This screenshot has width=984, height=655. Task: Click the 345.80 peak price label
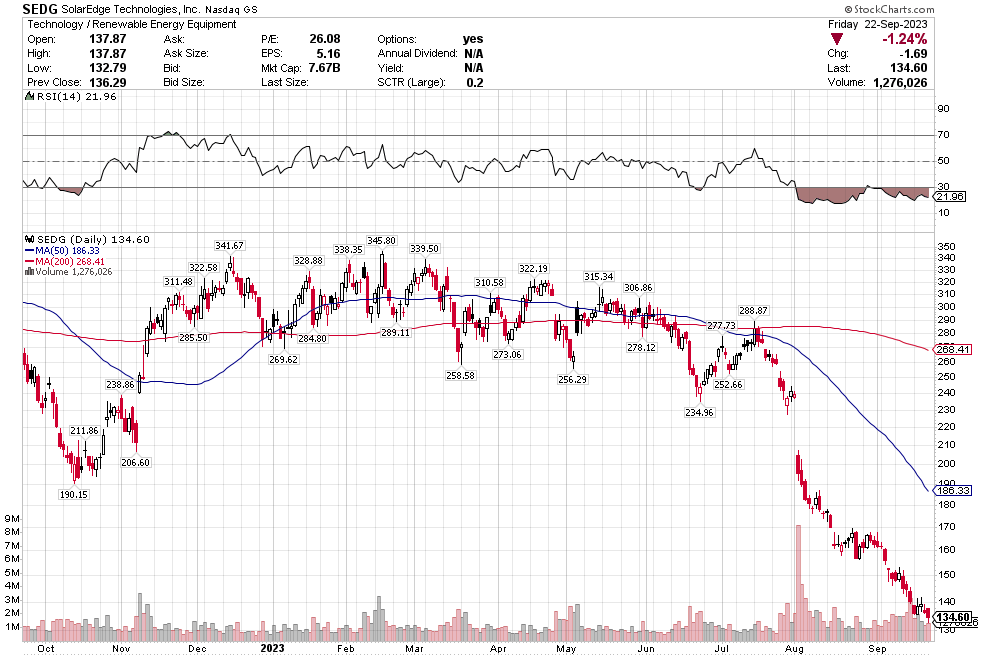pyautogui.click(x=381, y=240)
